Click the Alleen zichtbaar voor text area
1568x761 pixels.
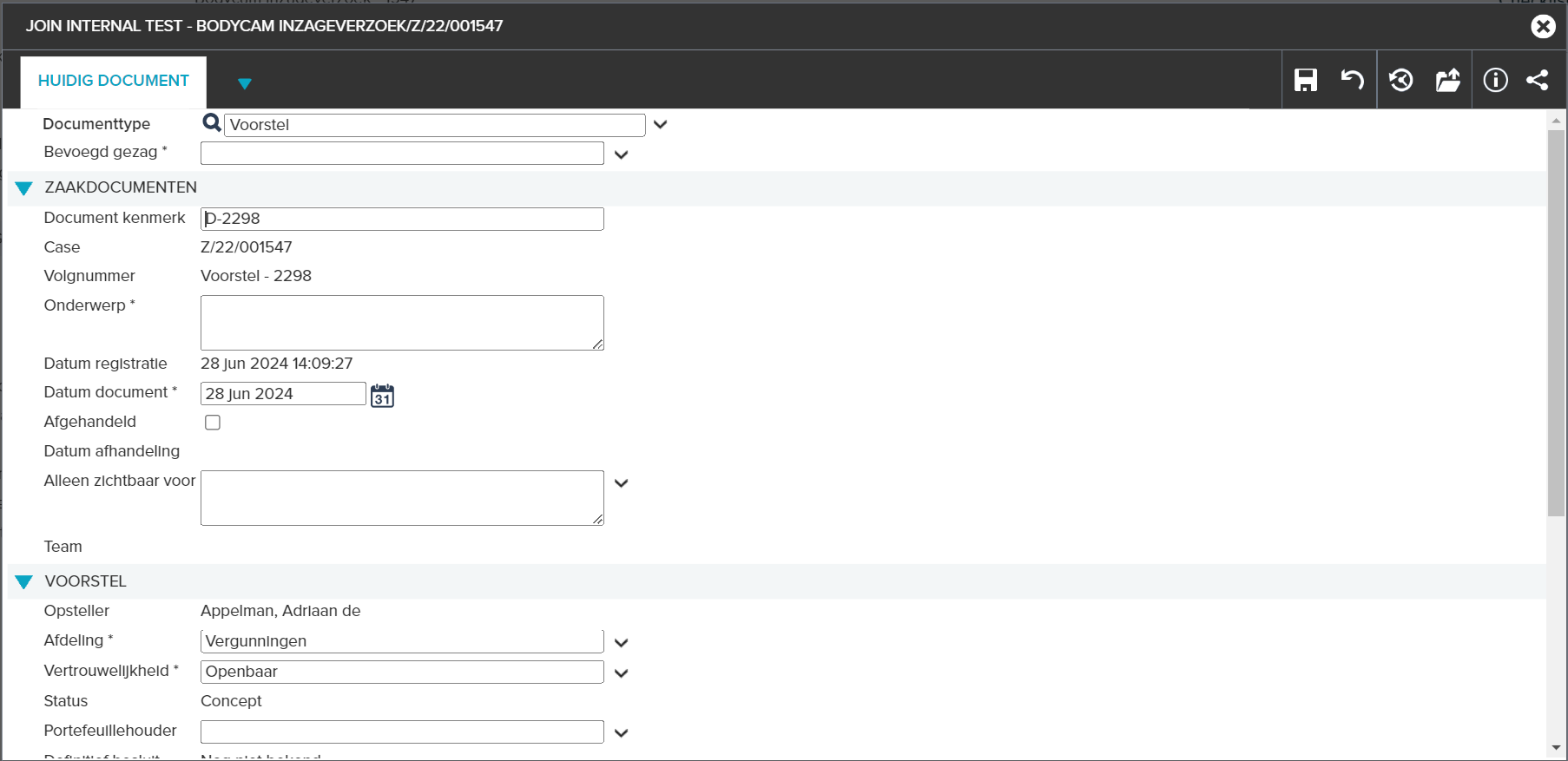coord(402,498)
